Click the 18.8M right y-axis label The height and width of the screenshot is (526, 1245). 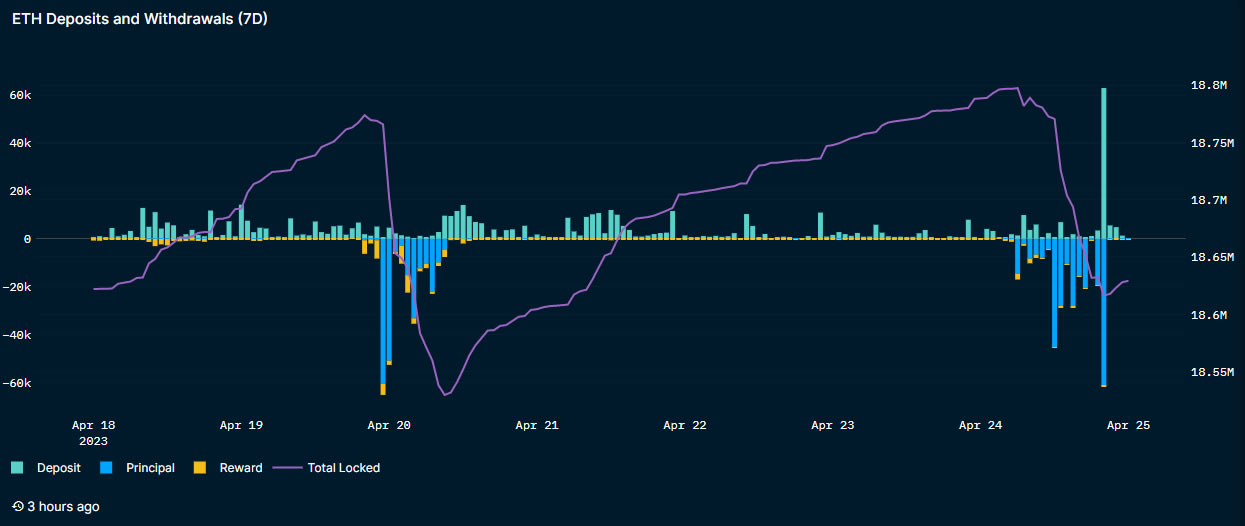[1208, 86]
